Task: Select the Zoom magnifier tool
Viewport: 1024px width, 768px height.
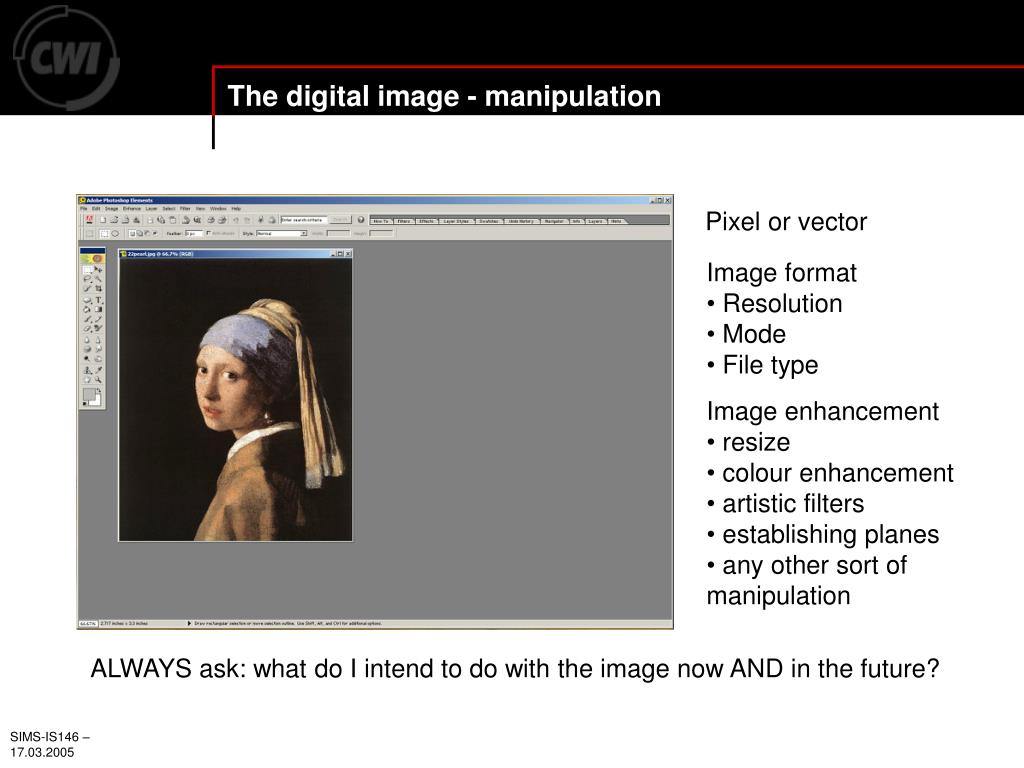Action: (99, 379)
